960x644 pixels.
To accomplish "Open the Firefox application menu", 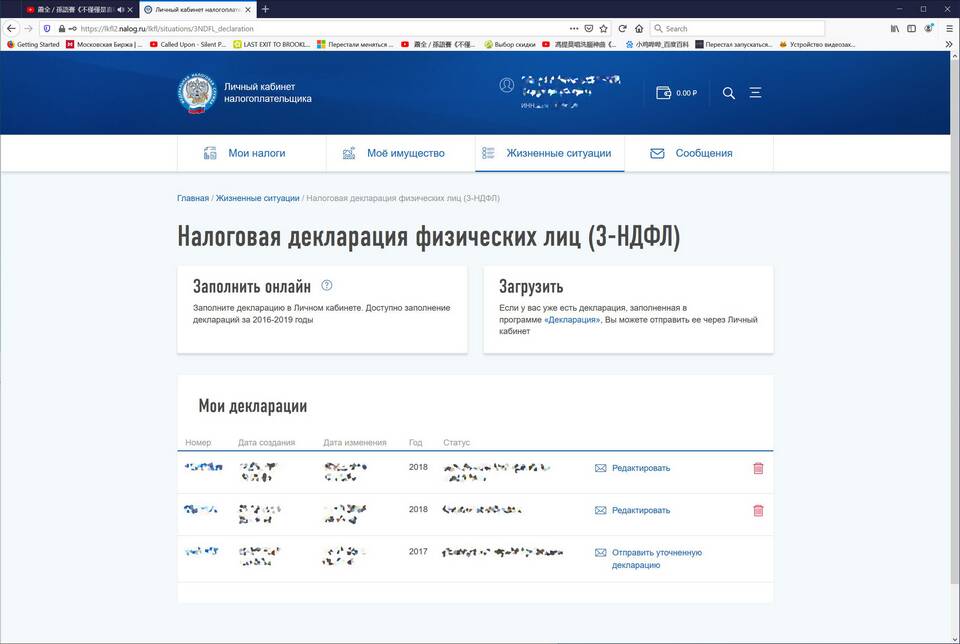I will [x=950, y=28].
